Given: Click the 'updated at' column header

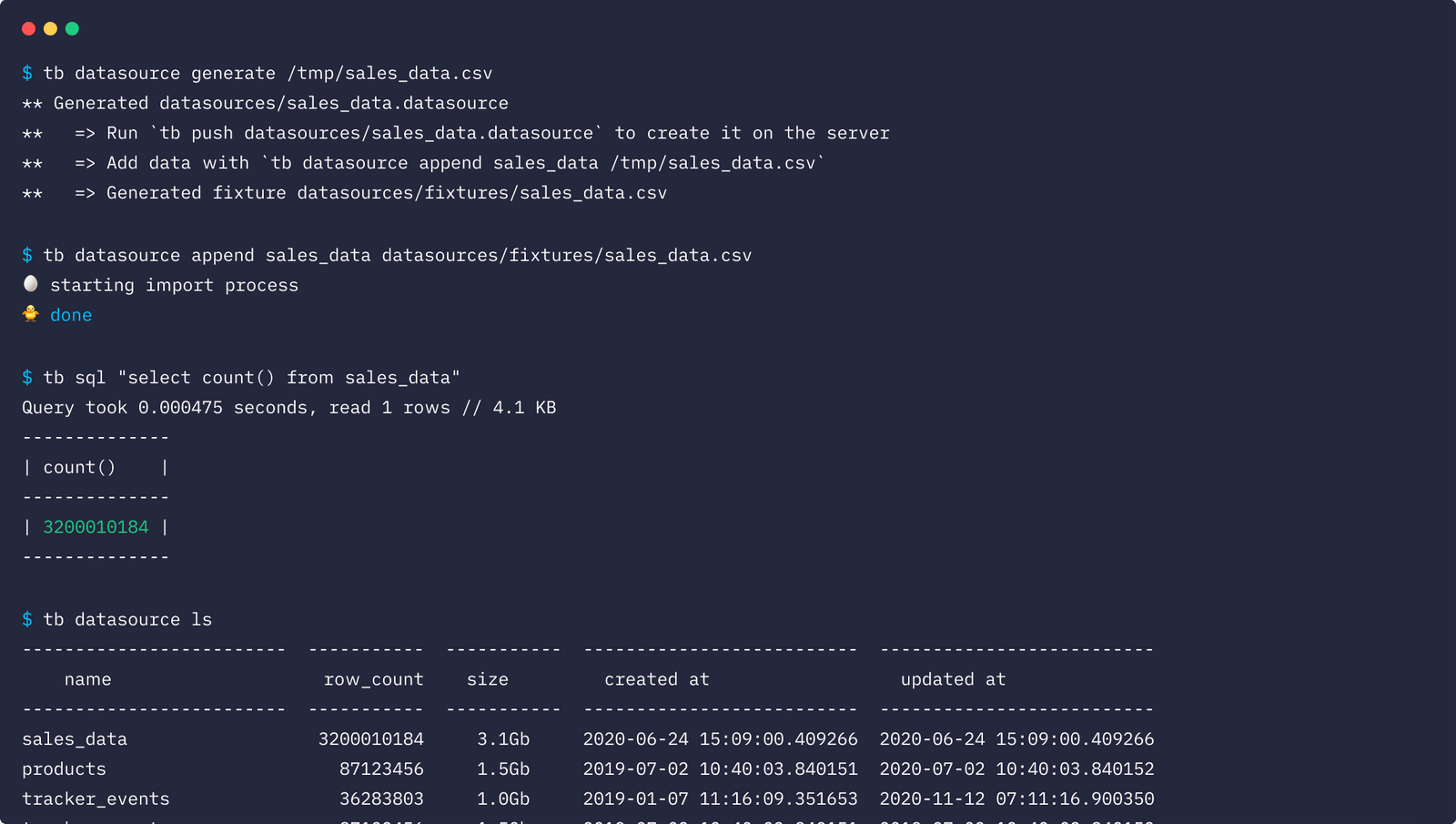Looking at the screenshot, I should tap(953, 679).
